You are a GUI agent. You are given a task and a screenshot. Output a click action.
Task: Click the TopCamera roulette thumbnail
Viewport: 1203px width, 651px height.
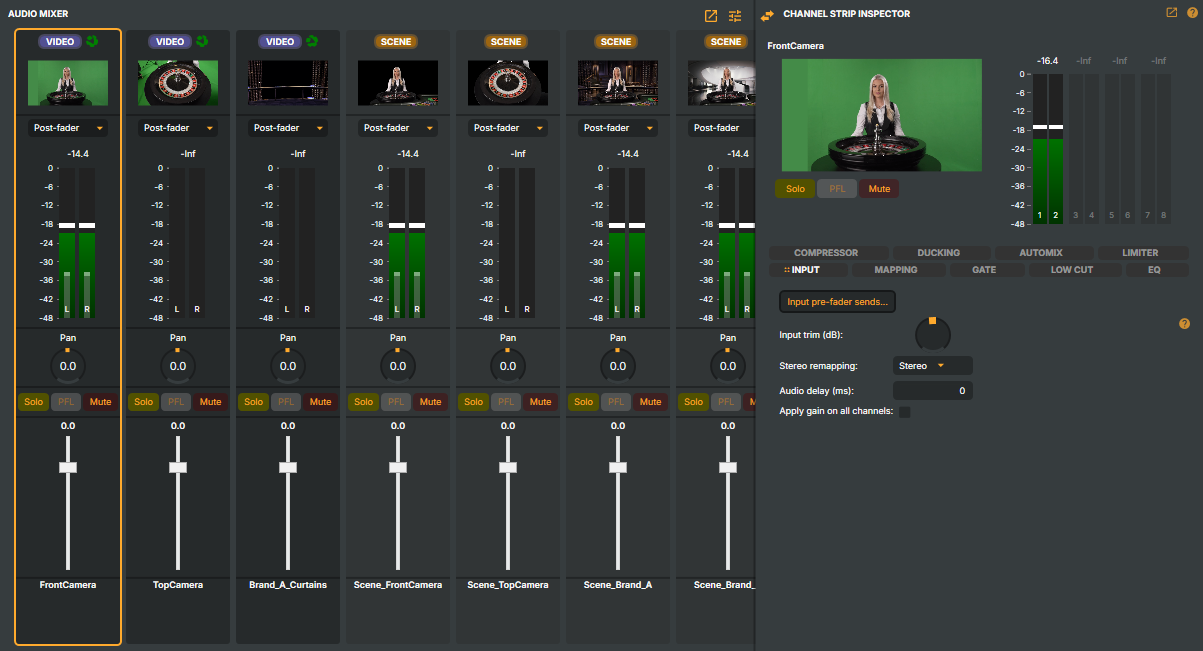click(178, 83)
